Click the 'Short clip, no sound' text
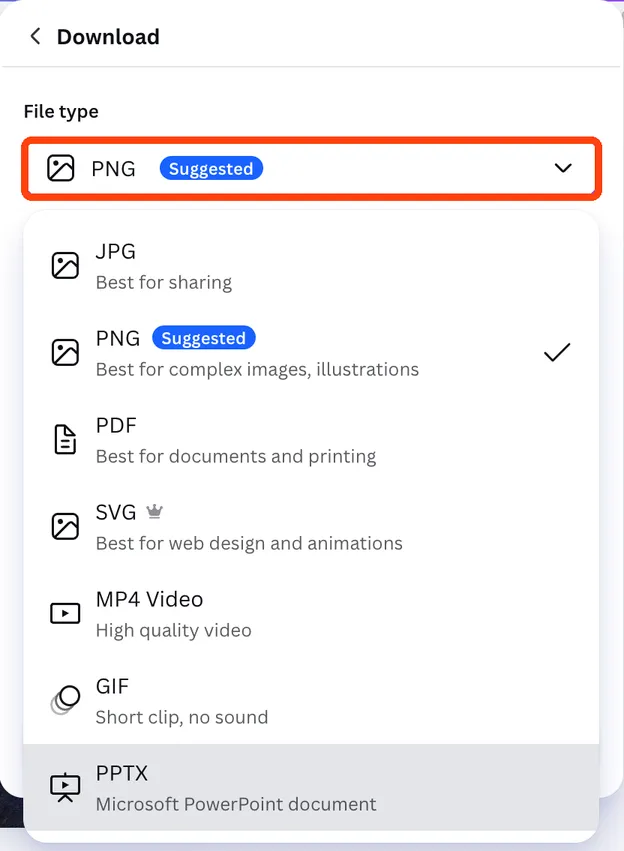This screenshot has width=624, height=851. 182,717
